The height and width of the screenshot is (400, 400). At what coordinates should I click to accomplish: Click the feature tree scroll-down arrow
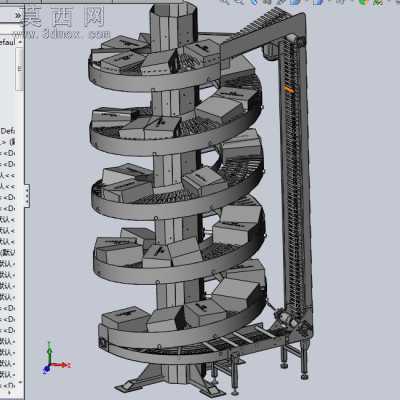pos(20,382)
